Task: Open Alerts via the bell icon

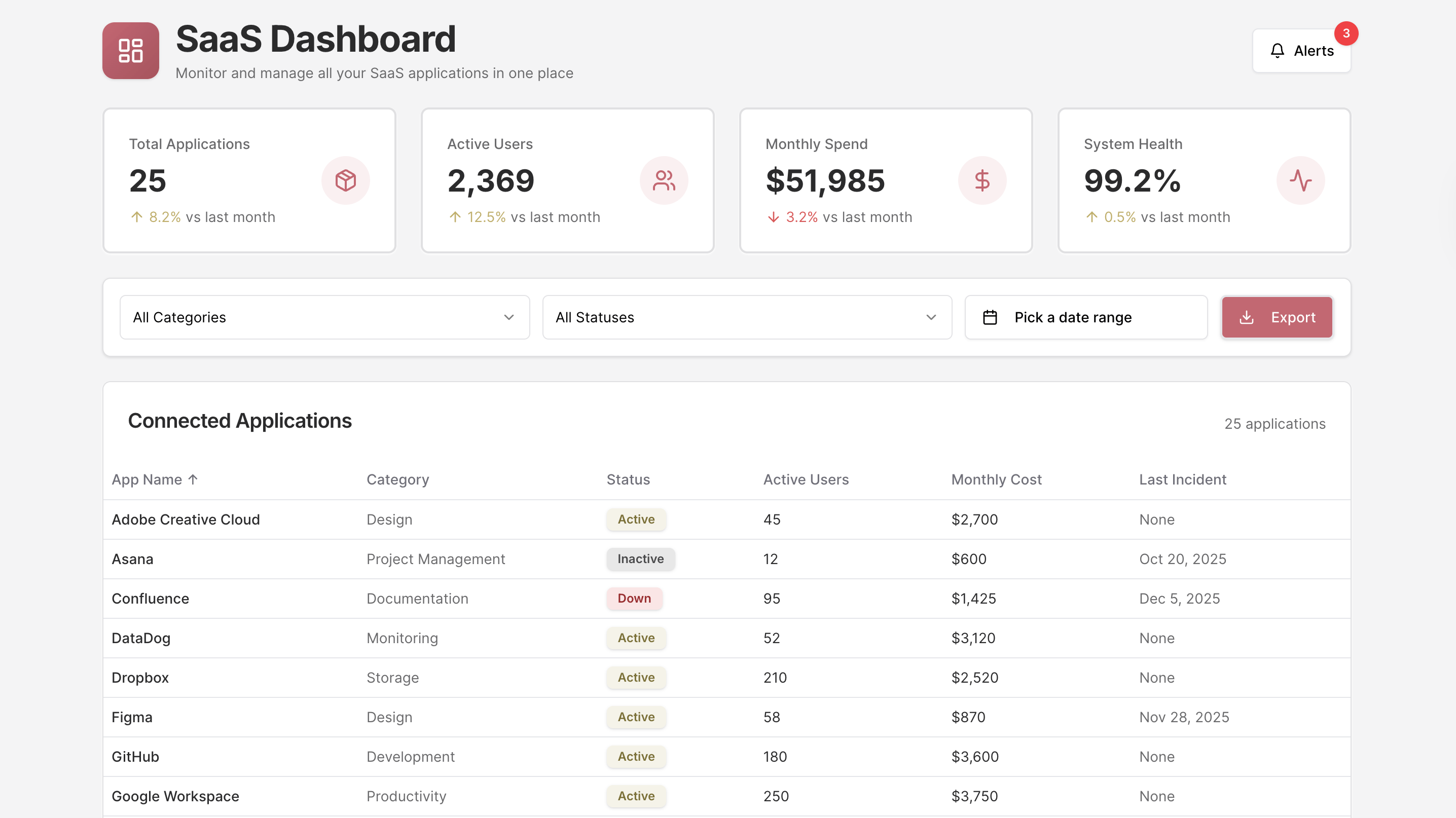Action: coord(1277,50)
